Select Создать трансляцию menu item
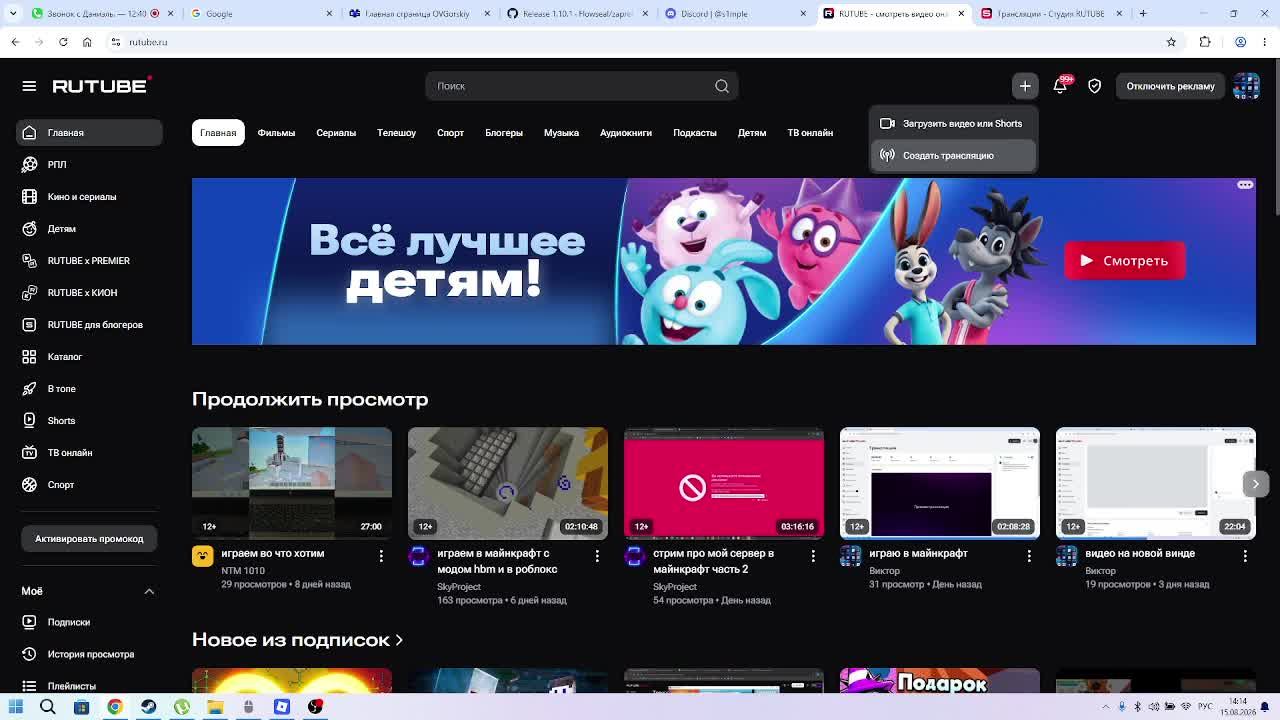Image resolution: width=1280 pixels, height=720 pixels. coord(953,156)
